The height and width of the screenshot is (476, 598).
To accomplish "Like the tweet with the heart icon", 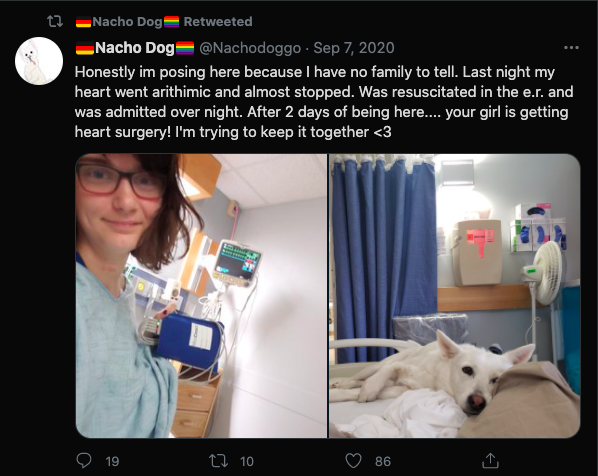I will 353,461.
